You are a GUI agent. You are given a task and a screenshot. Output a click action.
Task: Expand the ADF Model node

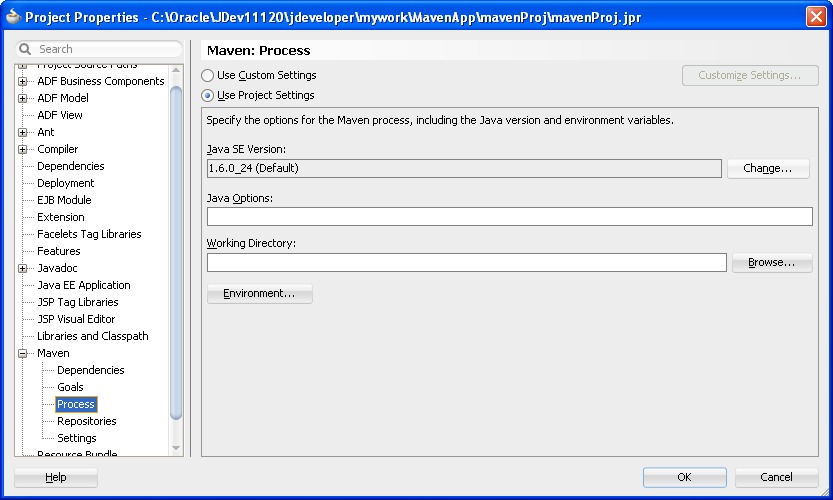22,98
